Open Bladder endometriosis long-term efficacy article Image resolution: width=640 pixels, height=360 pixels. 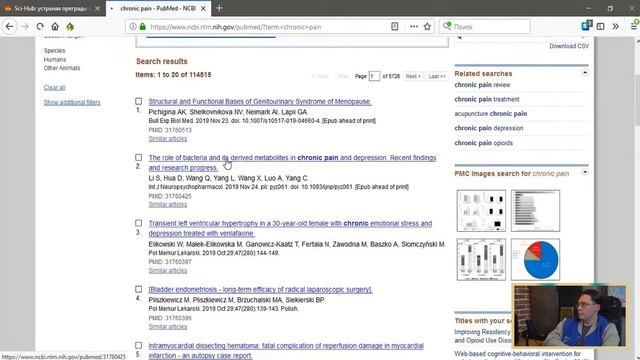point(260,290)
